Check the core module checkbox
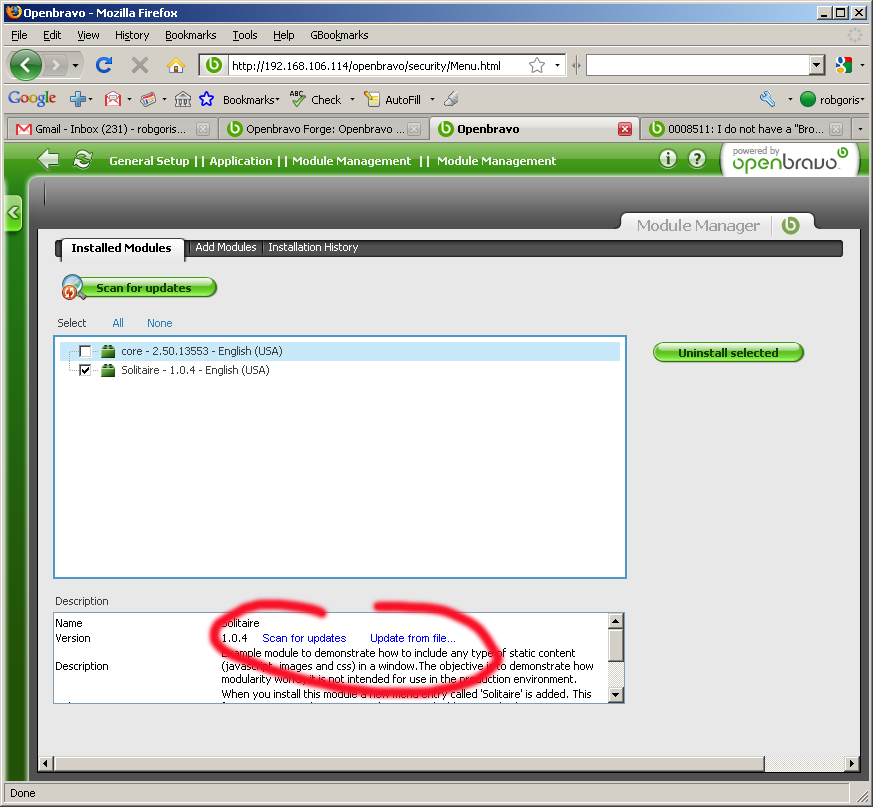The height and width of the screenshot is (807, 873). coord(85,351)
